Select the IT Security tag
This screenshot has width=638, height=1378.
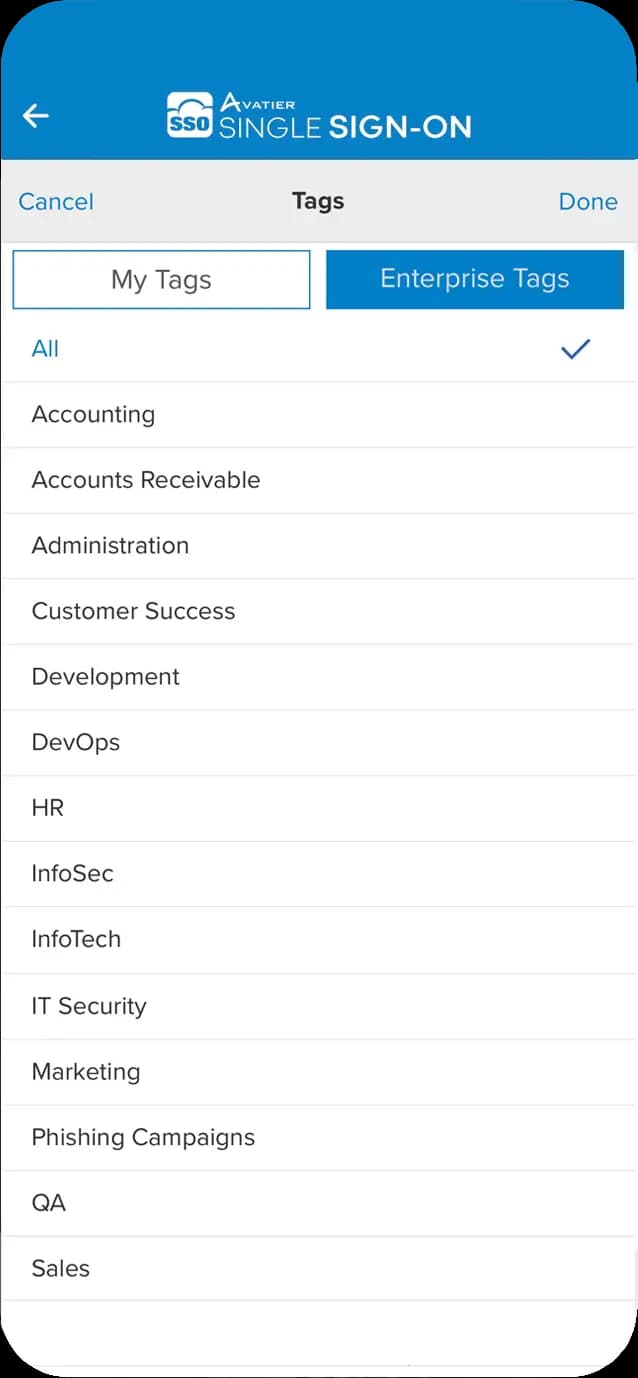point(89,1006)
